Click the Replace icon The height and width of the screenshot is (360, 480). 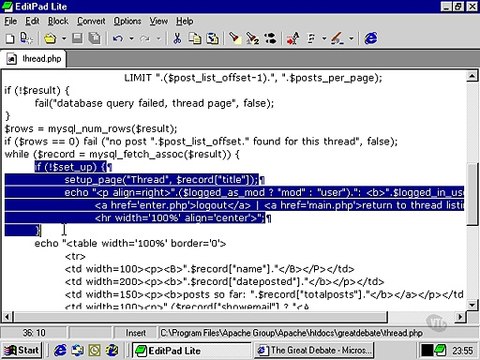[270, 39]
